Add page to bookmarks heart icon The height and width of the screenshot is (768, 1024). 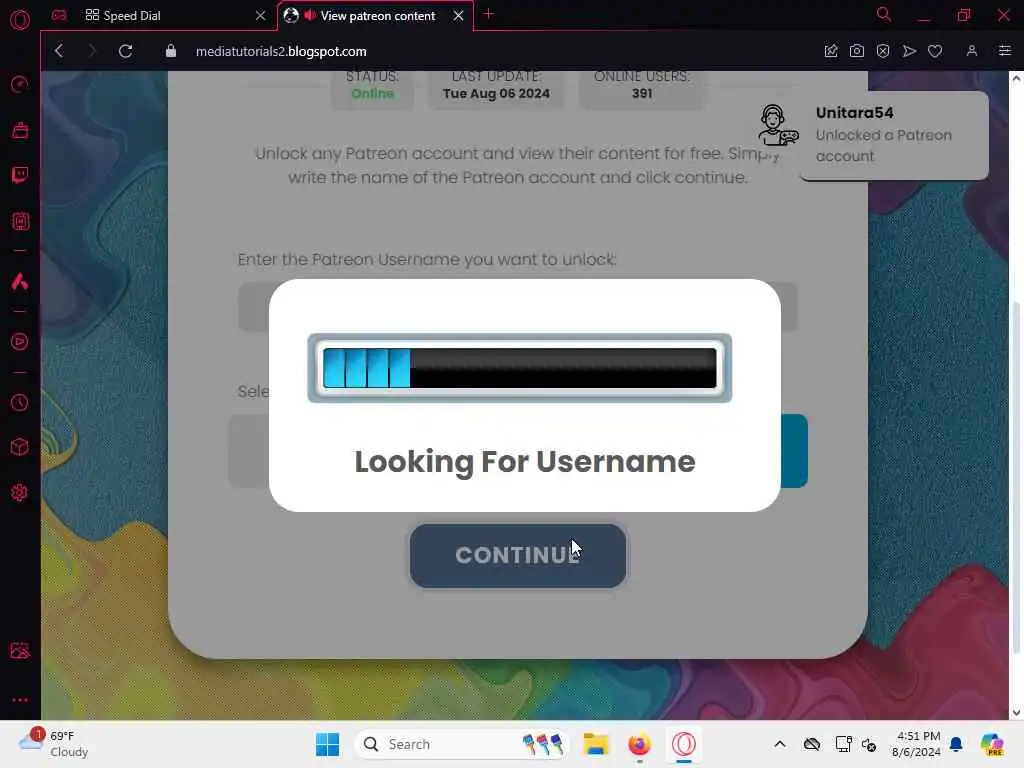[935, 51]
